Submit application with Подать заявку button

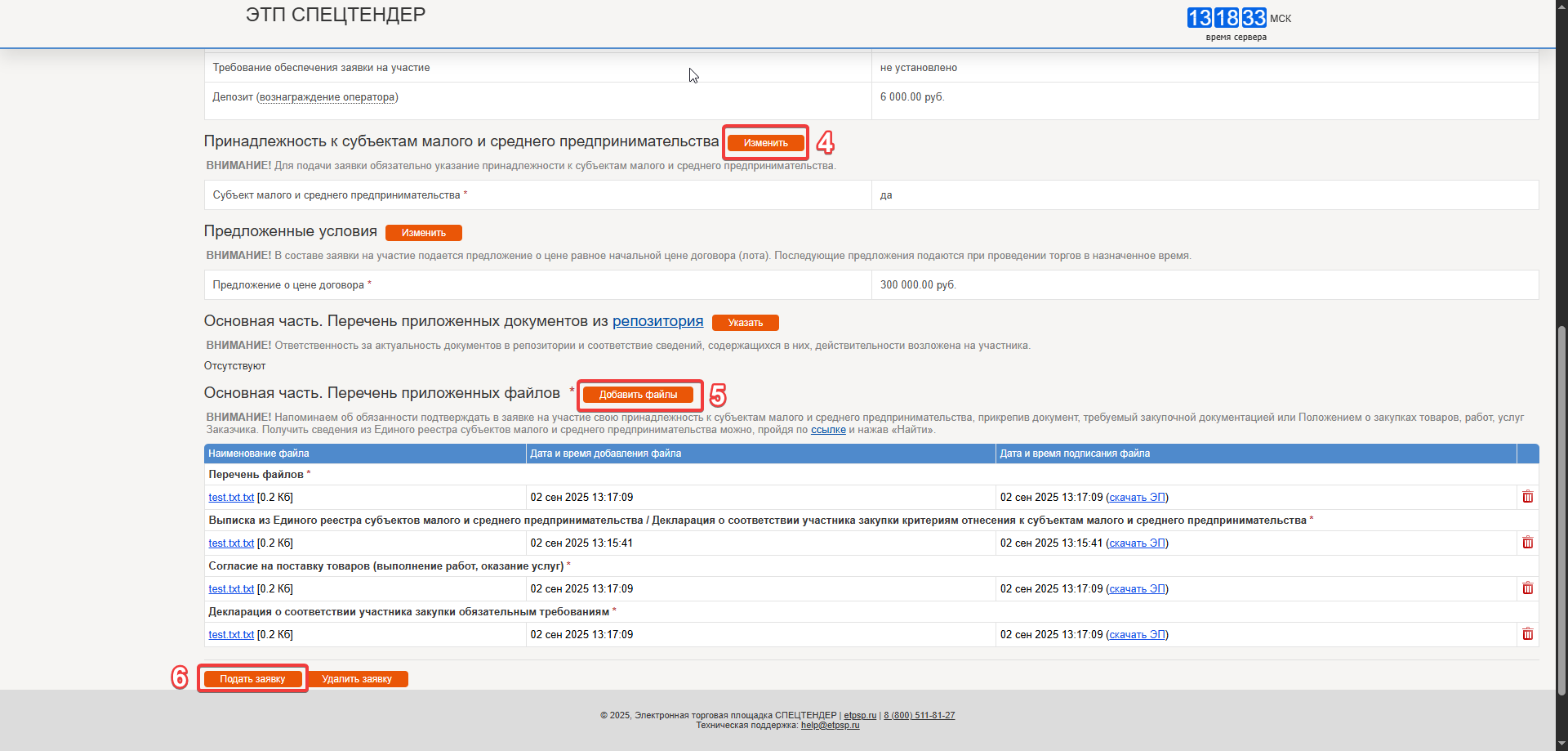pyautogui.click(x=252, y=679)
